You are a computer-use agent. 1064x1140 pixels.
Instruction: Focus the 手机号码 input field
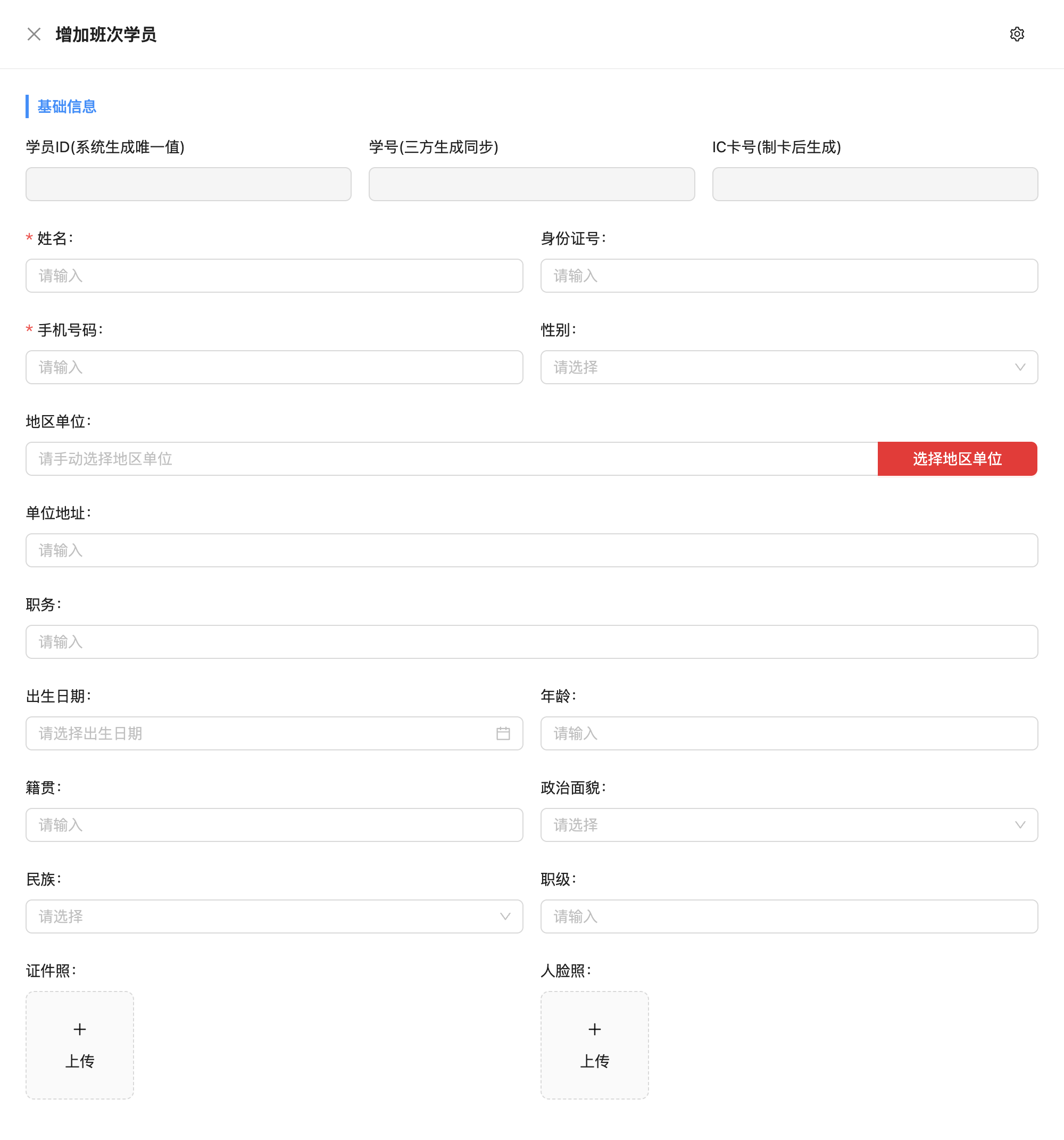pos(274,367)
